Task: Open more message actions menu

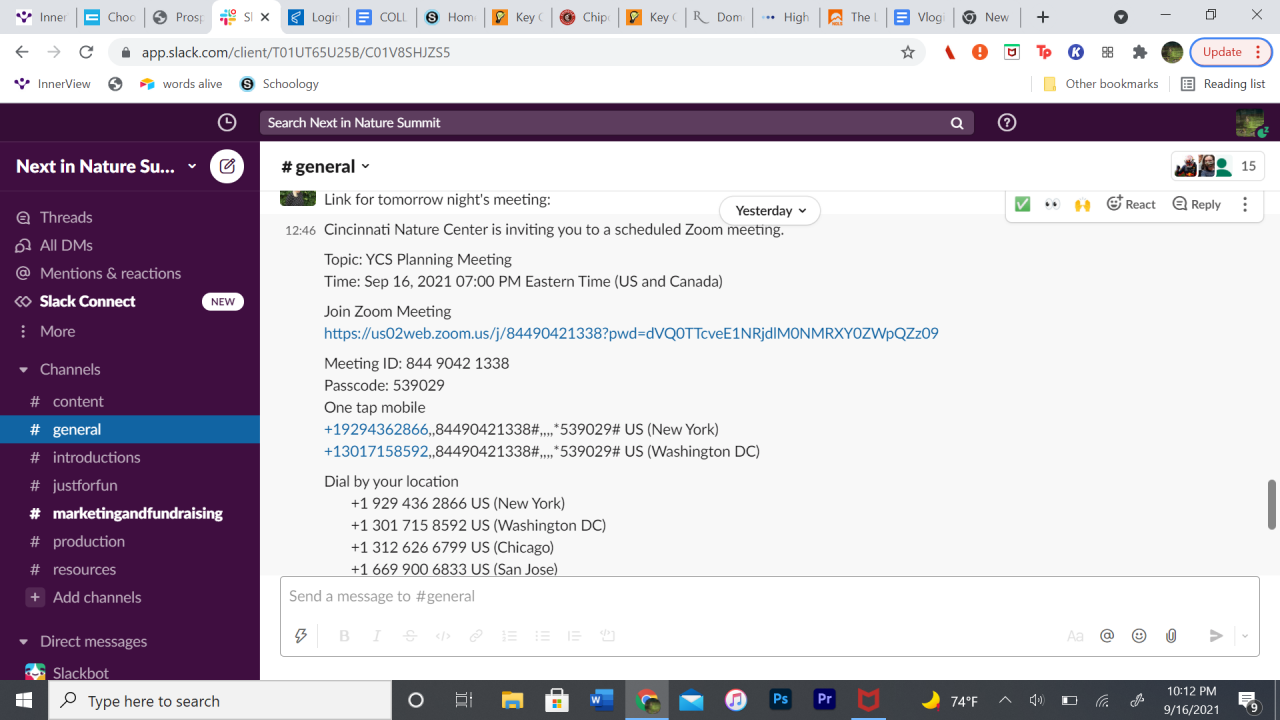Action: click(1245, 204)
